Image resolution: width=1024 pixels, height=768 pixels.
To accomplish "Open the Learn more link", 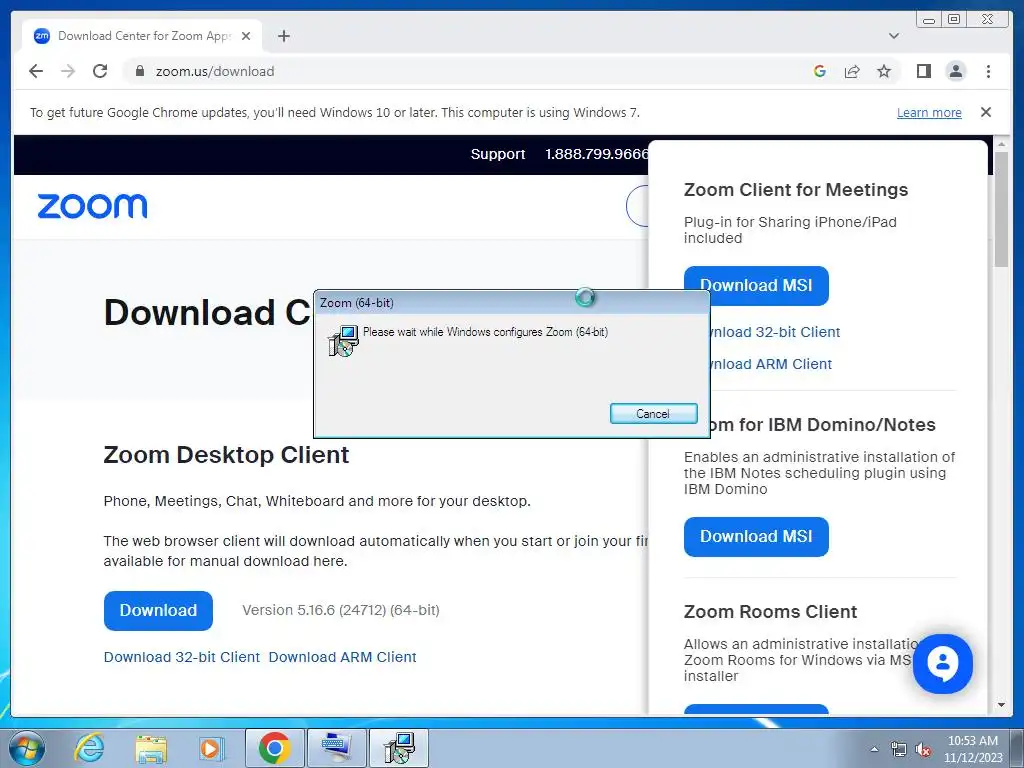I will point(929,112).
